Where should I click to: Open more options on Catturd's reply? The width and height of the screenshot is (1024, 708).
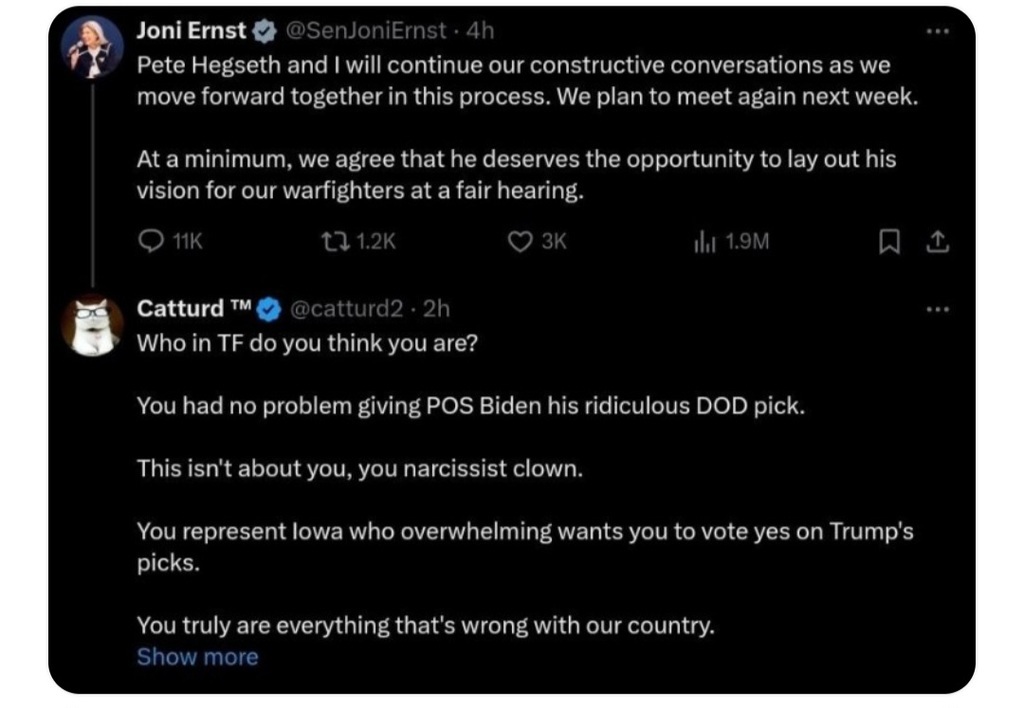(x=937, y=308)
